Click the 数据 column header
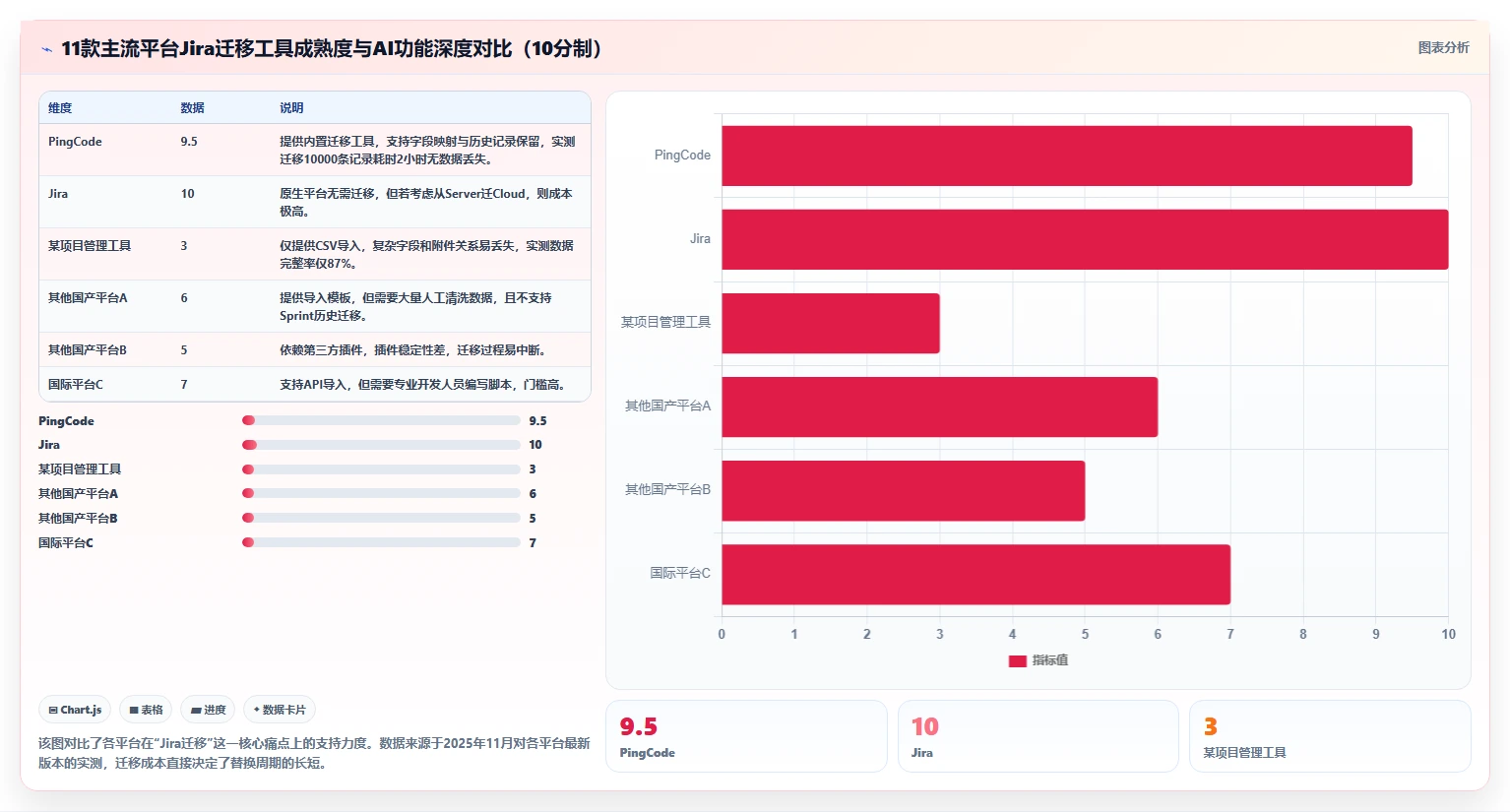Viewport: 1510px width, 812px height. tap(193, 108)
